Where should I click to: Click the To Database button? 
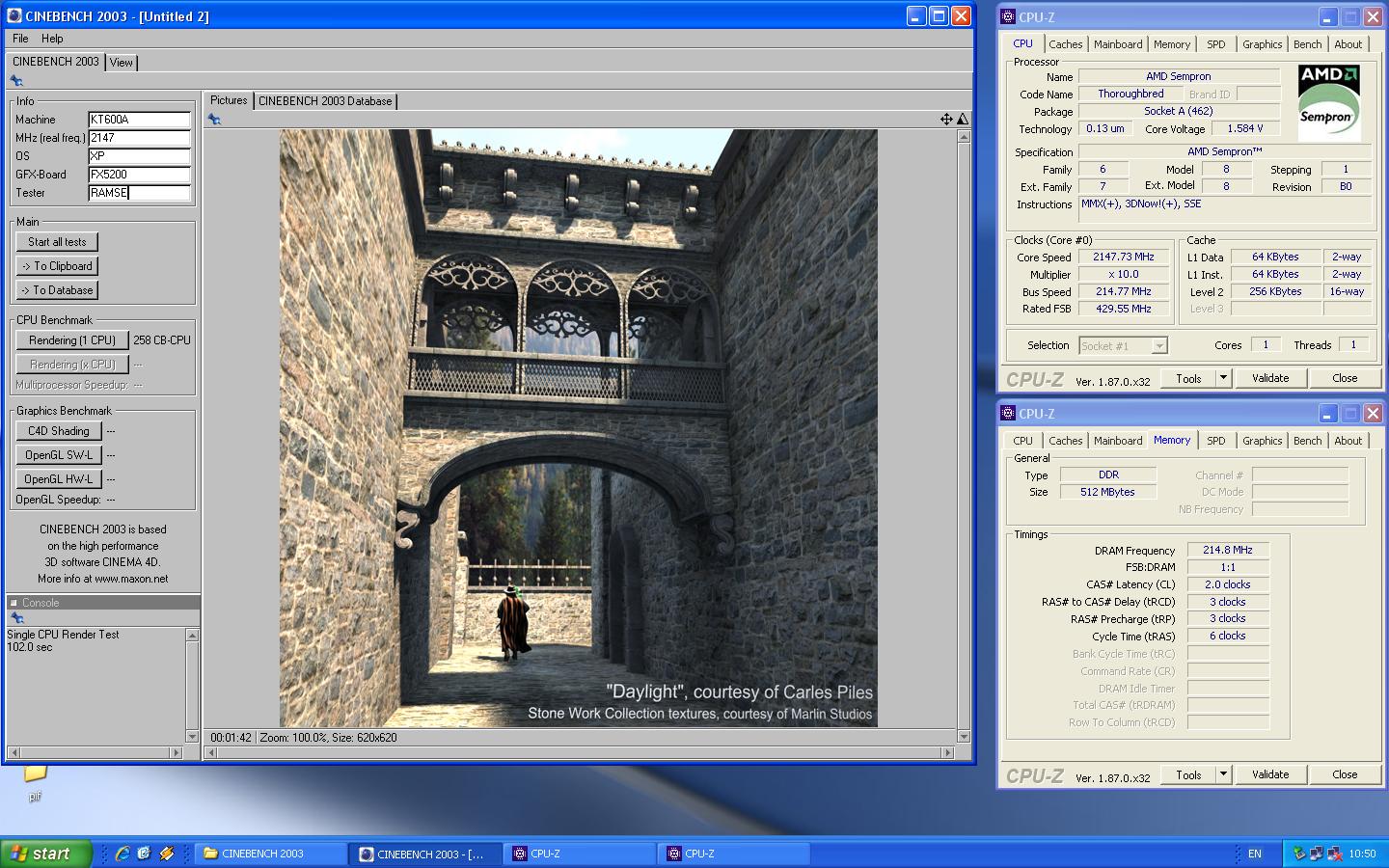[57, 290]
